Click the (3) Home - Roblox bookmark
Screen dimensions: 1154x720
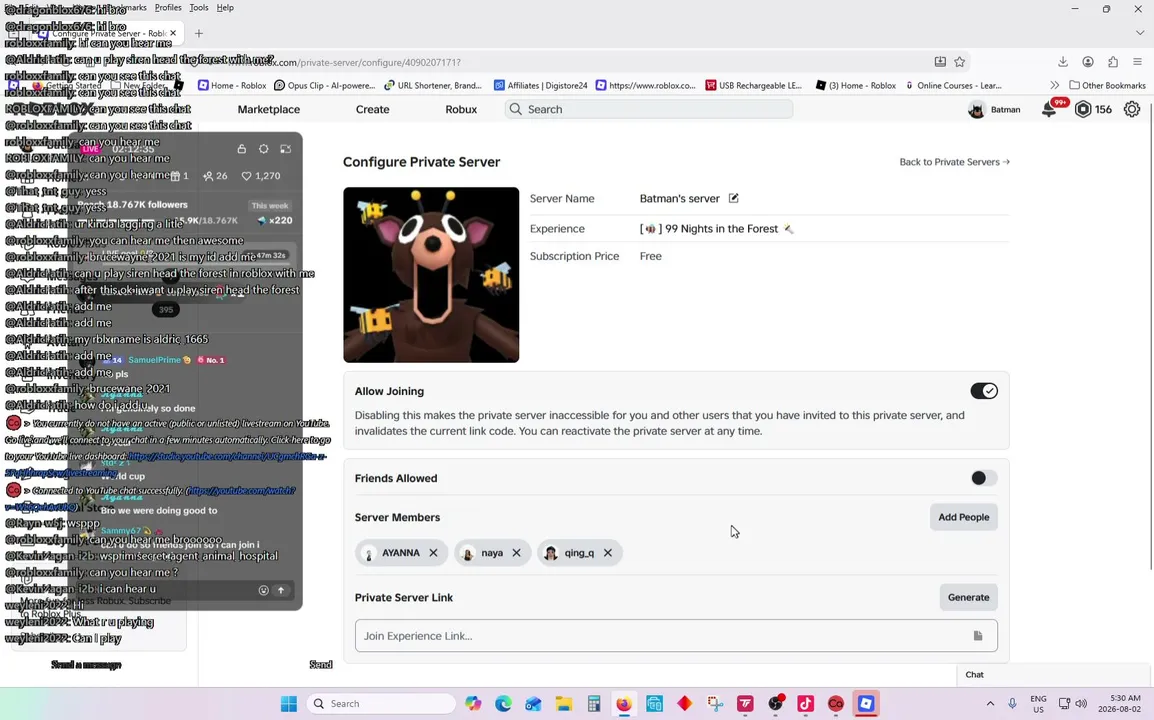coord(856,85)
